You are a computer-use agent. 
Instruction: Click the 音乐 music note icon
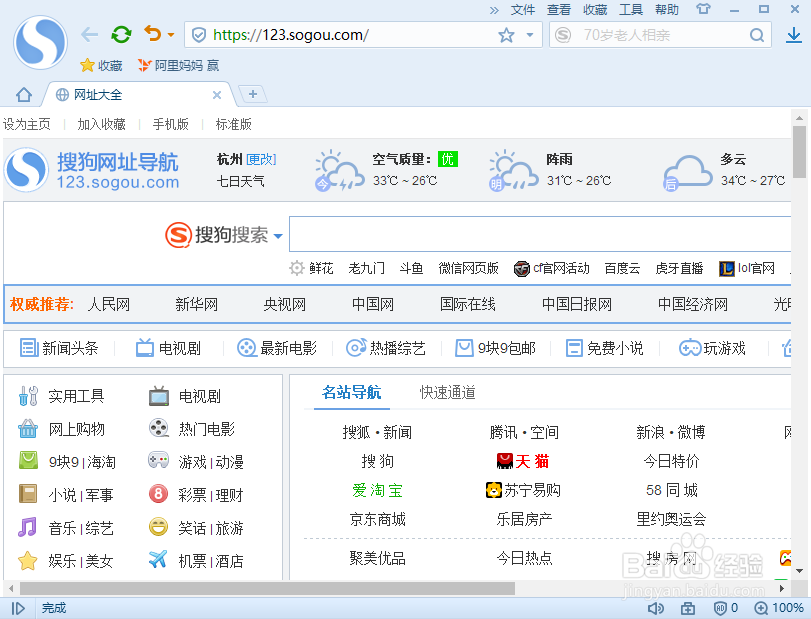pos(27,527)
